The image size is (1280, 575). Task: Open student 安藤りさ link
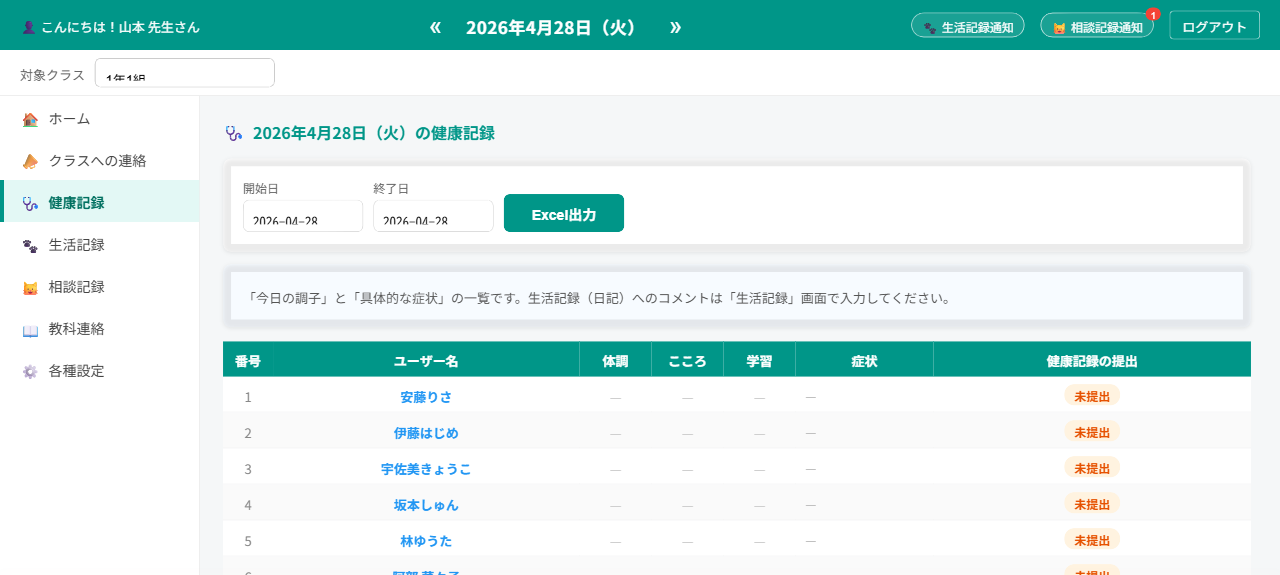pos(426,397)
